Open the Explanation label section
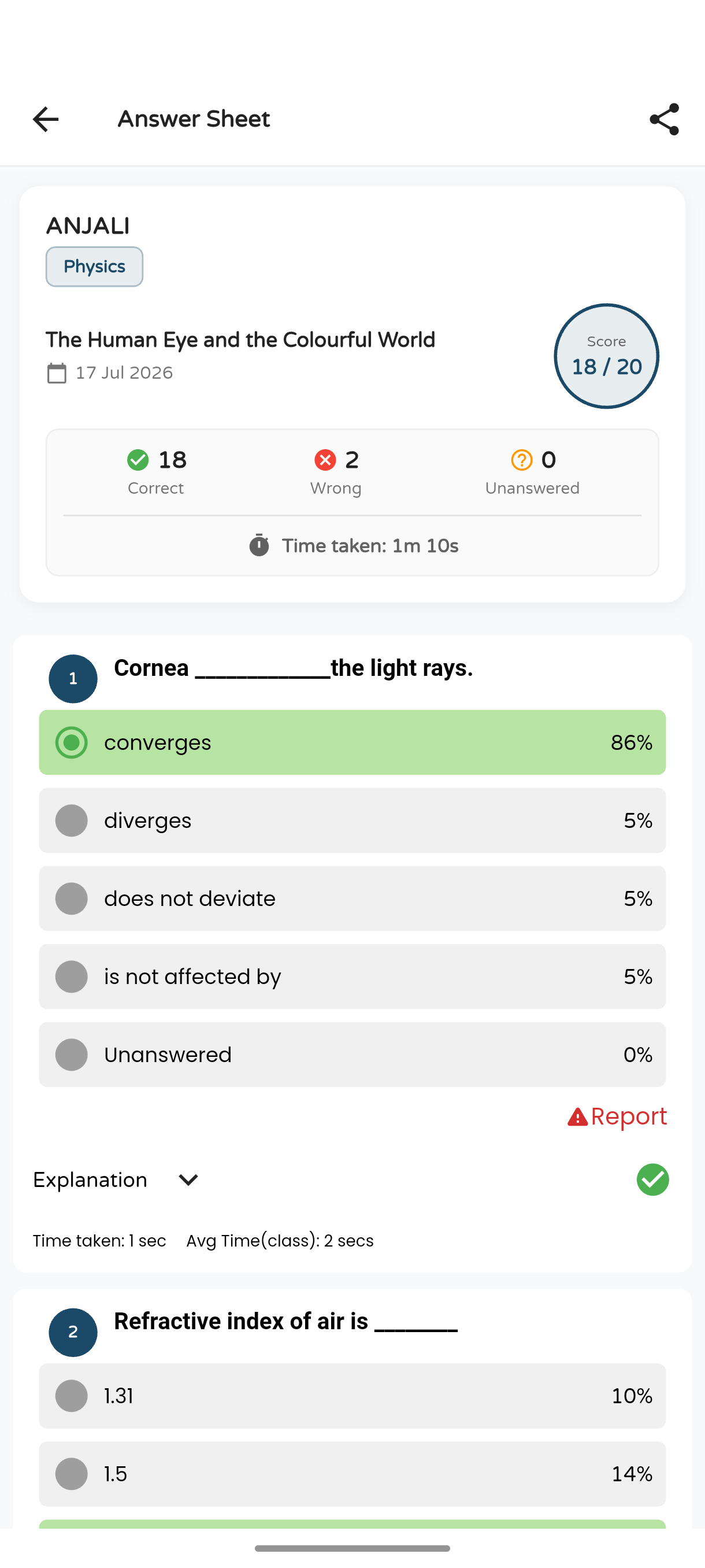 90,1180
